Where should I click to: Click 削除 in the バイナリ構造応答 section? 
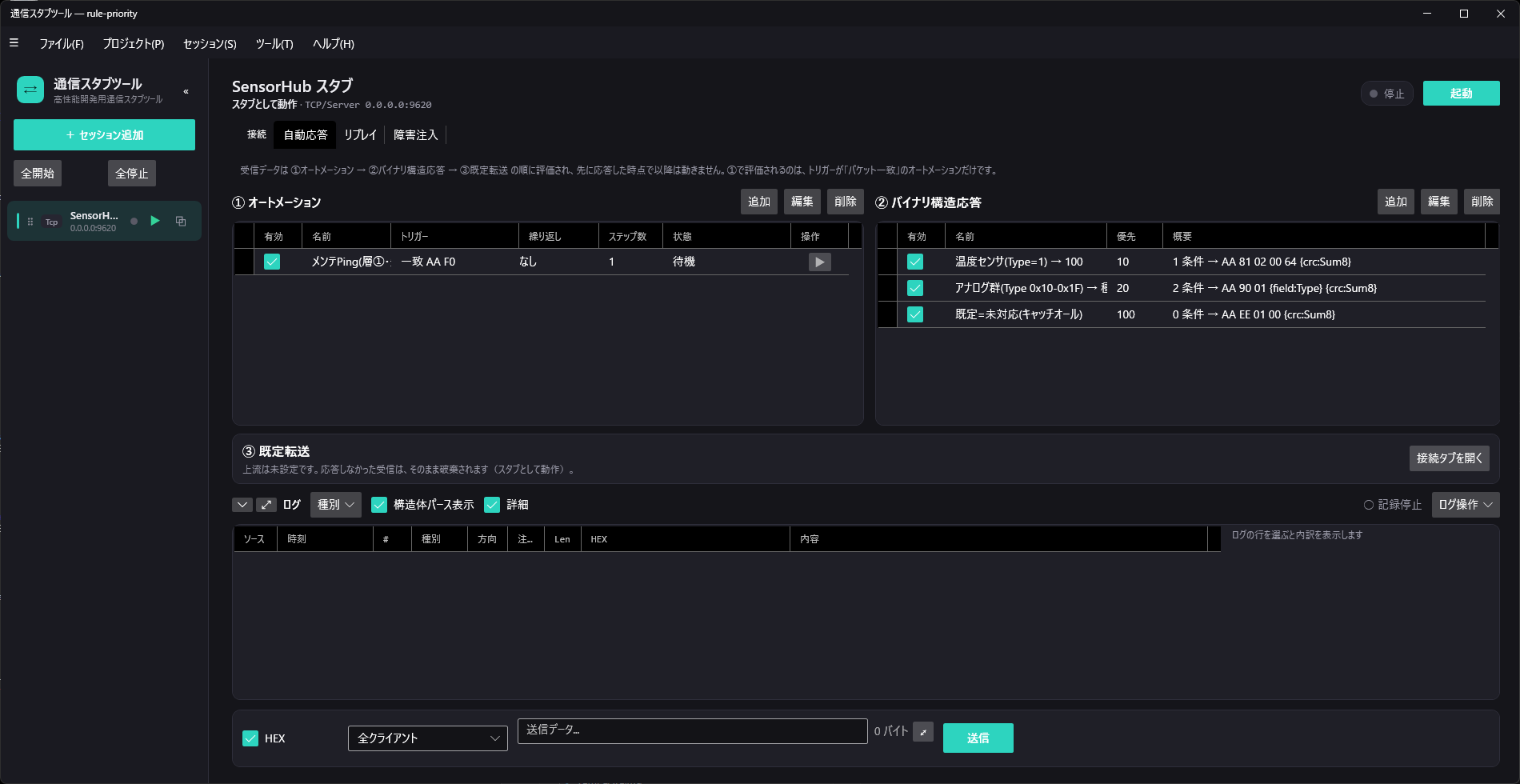(x=1482, y=202)
